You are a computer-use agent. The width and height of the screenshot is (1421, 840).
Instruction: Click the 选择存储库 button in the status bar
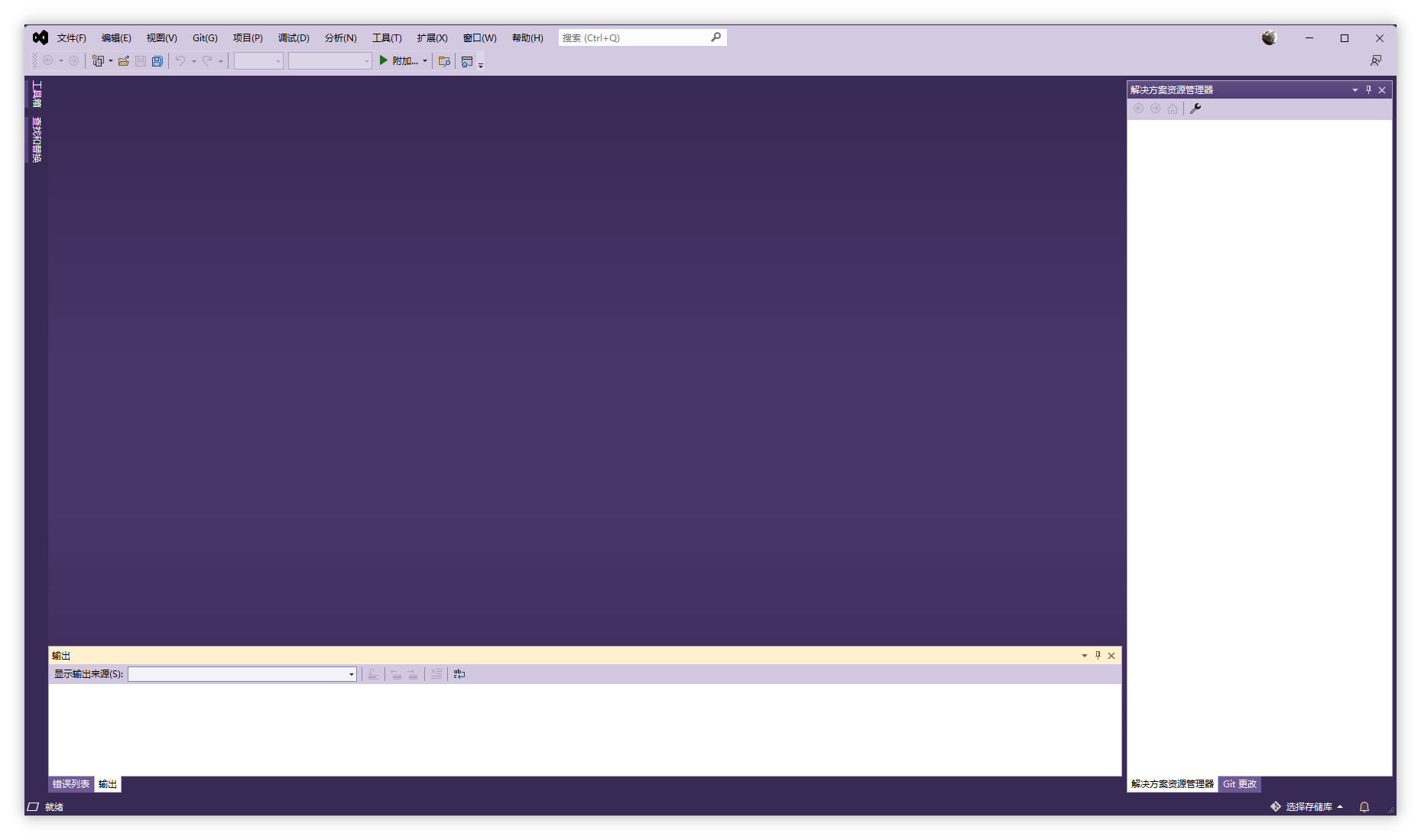point(1309,806)
